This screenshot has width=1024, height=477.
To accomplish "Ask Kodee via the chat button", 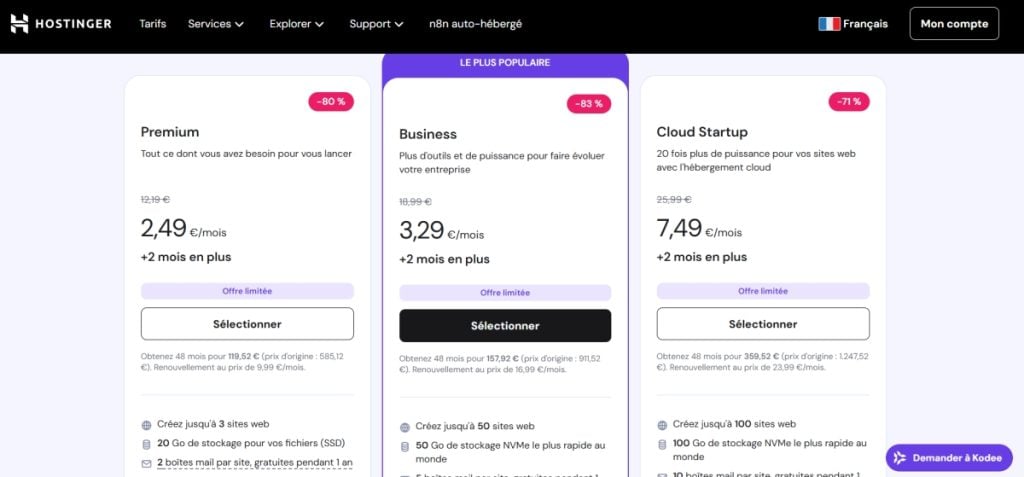I will click(949, 457).
